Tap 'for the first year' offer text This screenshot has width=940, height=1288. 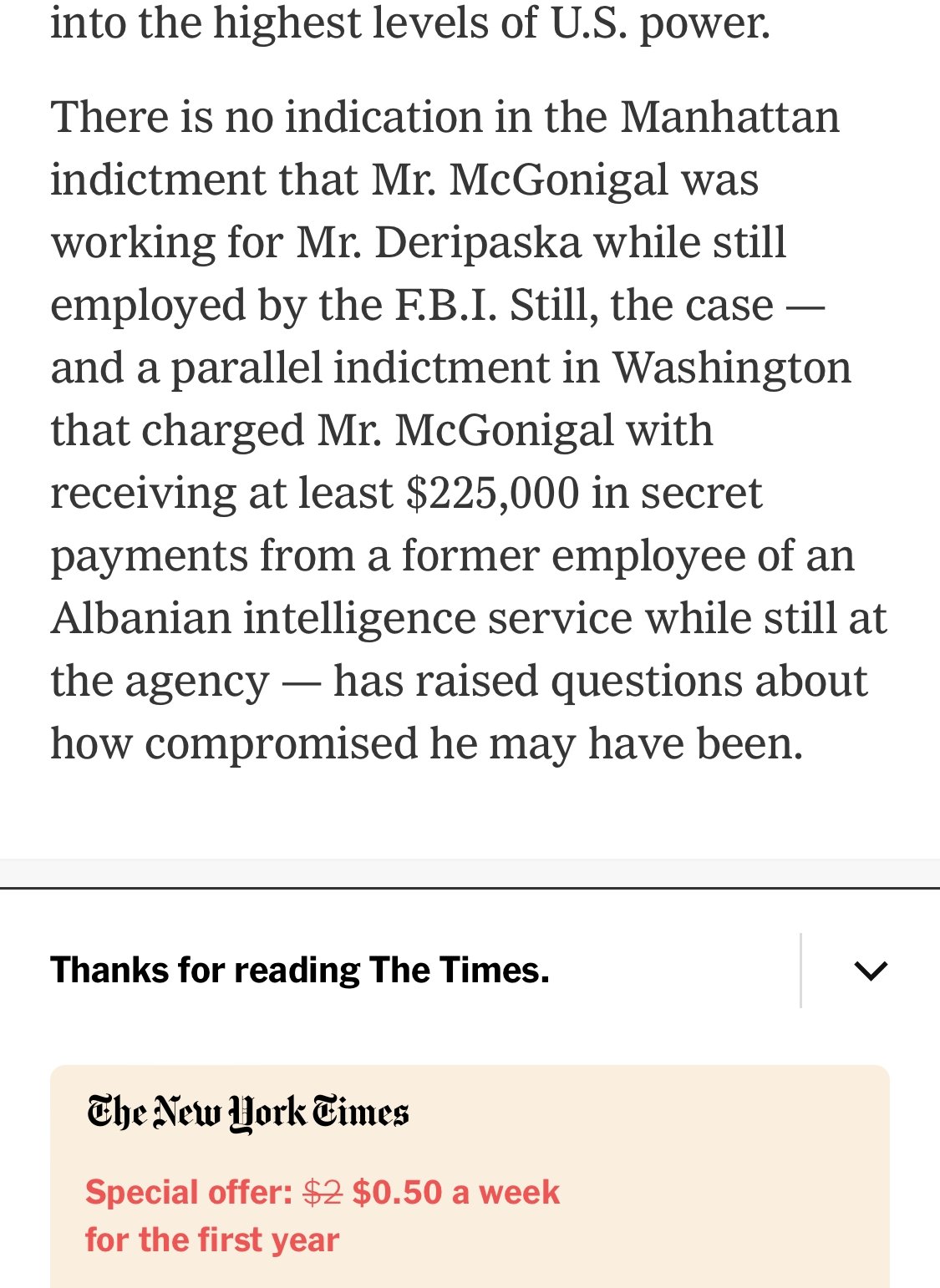212,1240
